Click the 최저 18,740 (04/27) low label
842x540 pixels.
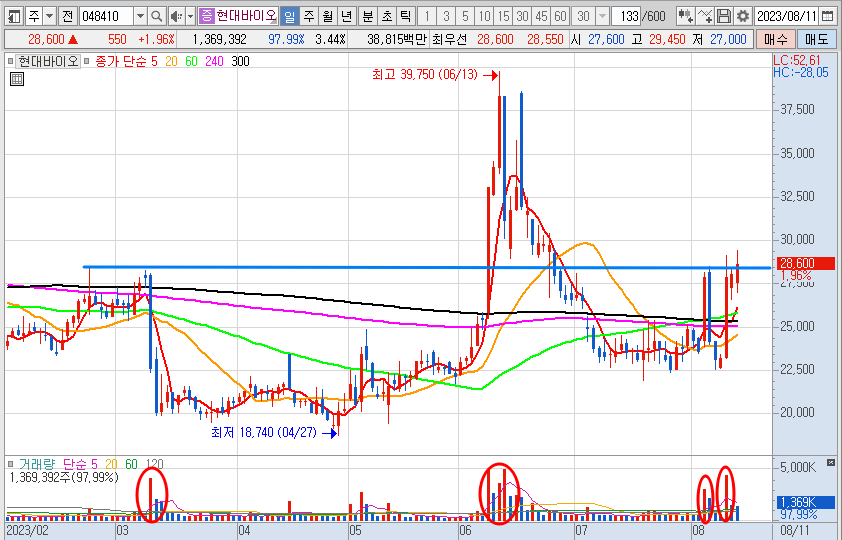point(264,432)
